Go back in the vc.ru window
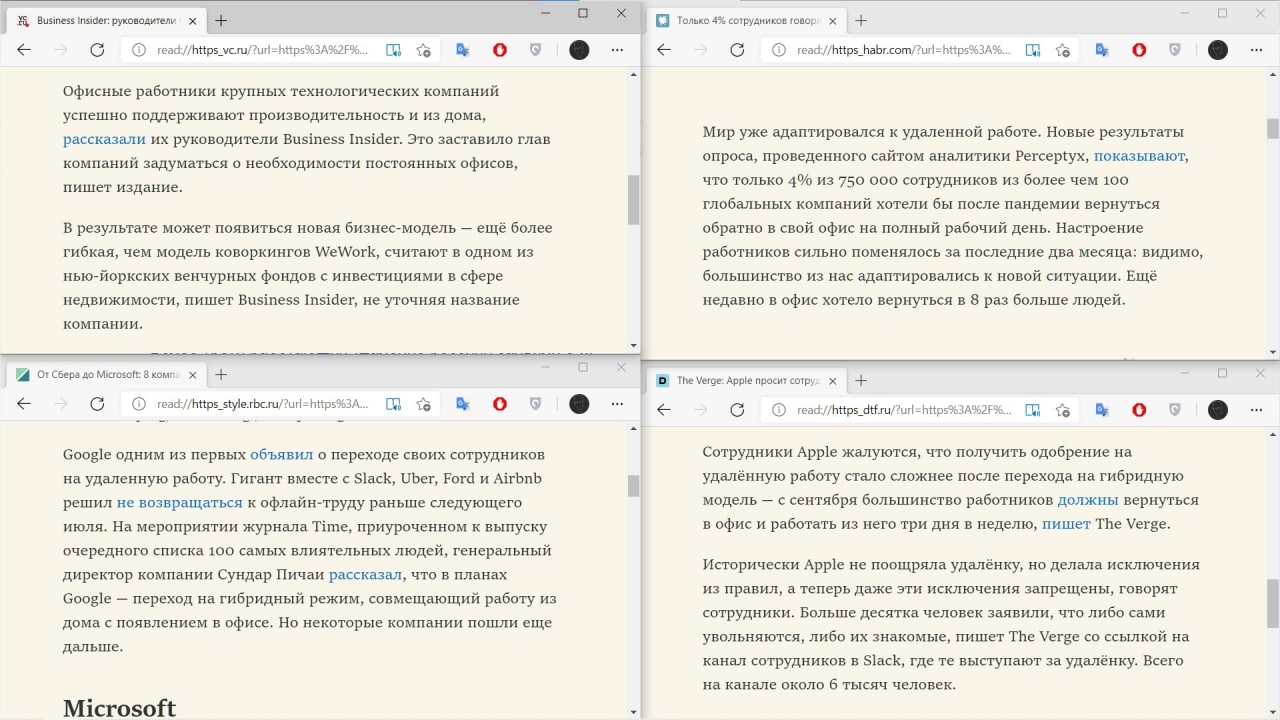This screenshot has width=1280, height=720. pyautogui.click(x=24, y=50)
